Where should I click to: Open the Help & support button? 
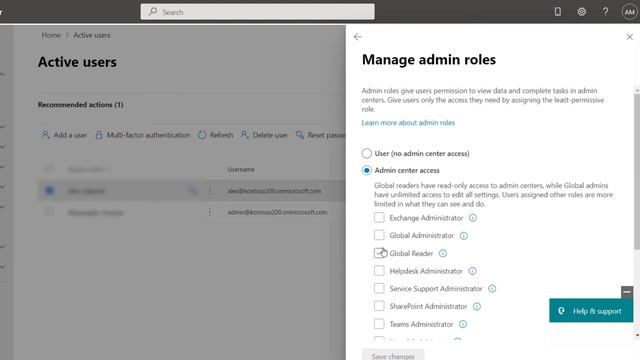click(x=591, y=311)
